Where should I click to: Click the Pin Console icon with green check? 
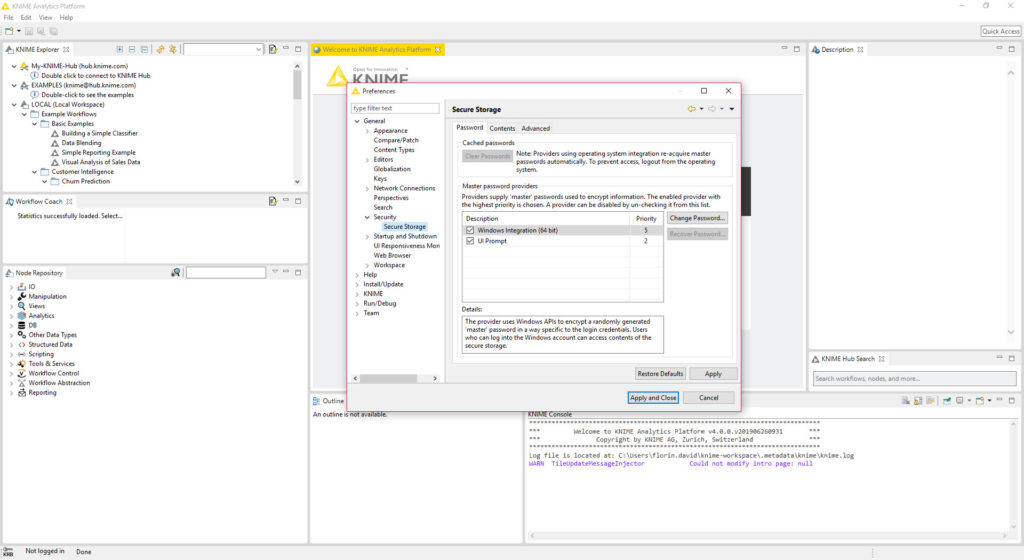pyautogui.click(x=946, y=401)
